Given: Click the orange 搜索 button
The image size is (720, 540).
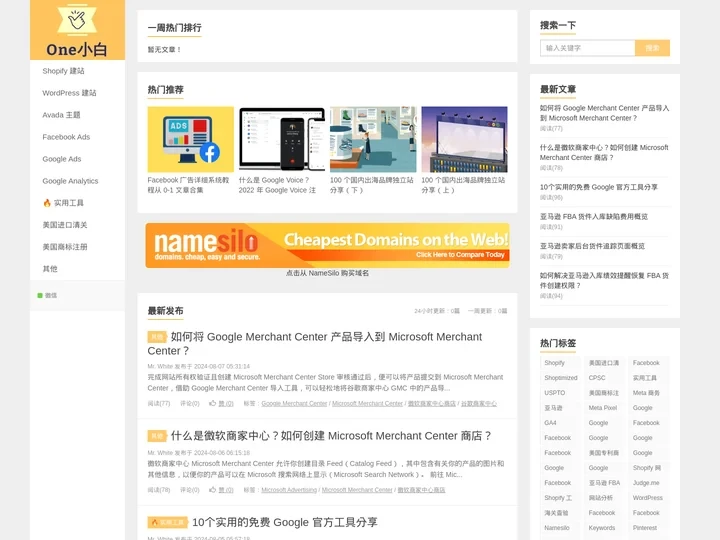Looking at the screenshot, I should tap(652, 48).
